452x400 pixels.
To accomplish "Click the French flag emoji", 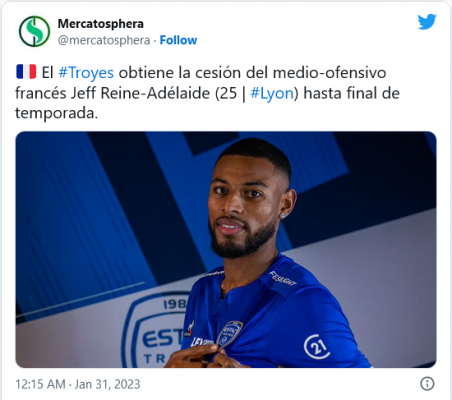I will point(26,72).
